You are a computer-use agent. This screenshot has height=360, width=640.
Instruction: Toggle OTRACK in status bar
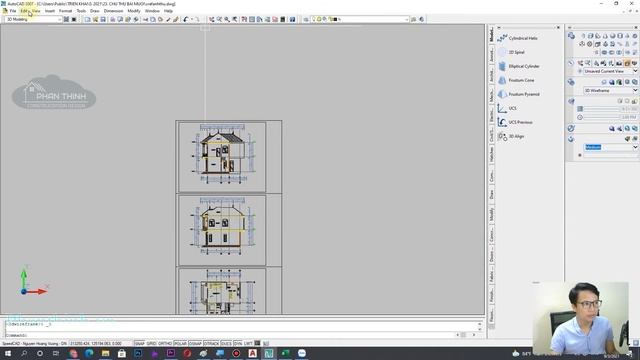(211, 344)
